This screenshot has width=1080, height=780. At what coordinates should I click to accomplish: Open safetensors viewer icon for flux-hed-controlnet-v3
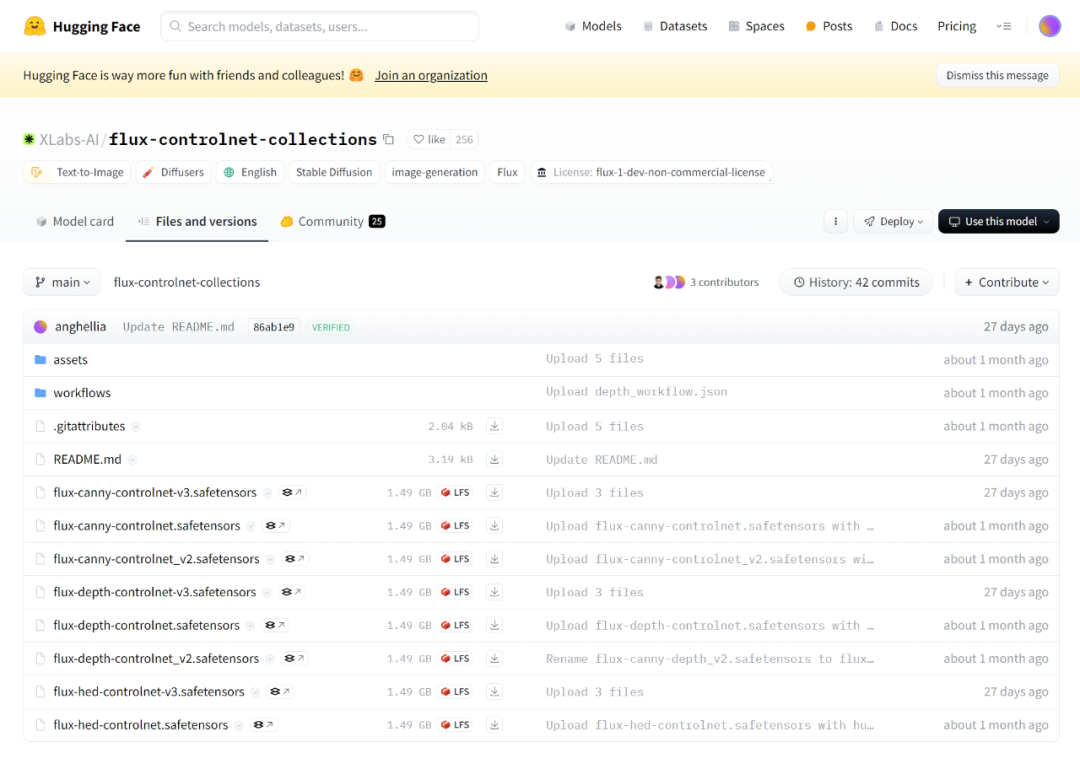pyautogui.click(x=280, y=691)
